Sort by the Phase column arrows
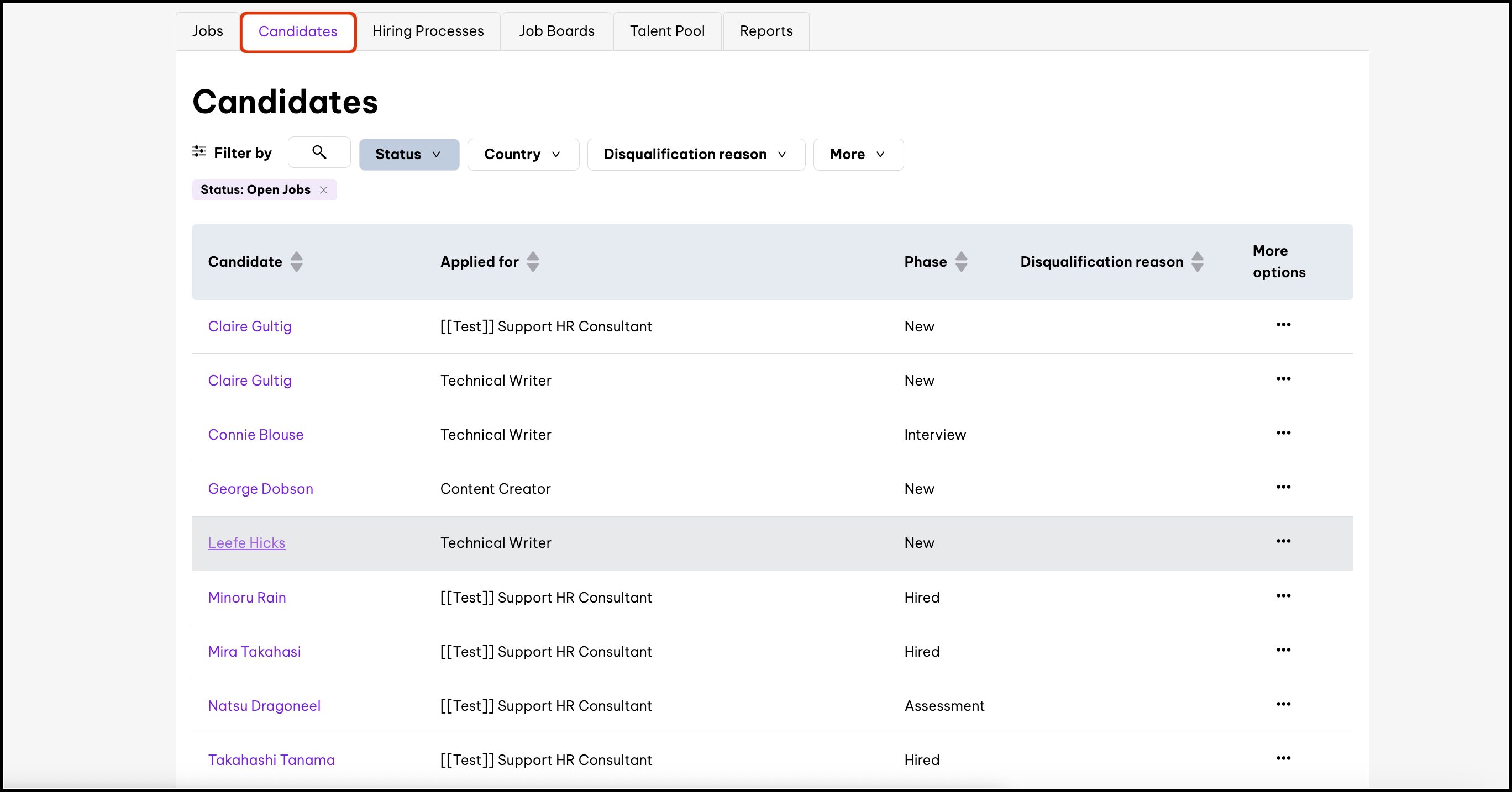The width and height of the screenshot is (1512, 792). 961,262
